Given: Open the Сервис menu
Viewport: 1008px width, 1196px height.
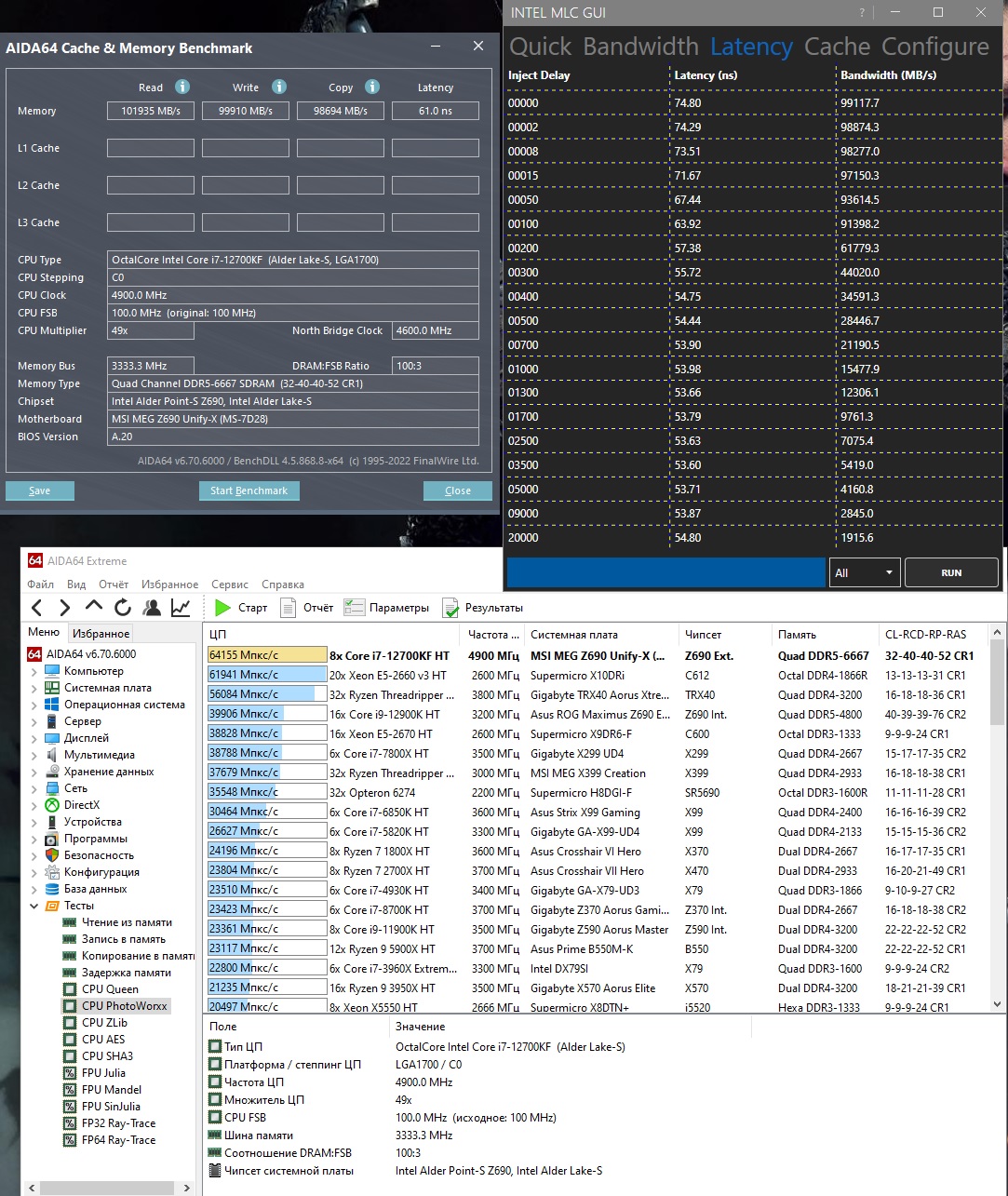Looking at the screenshot, I should 229,585.
